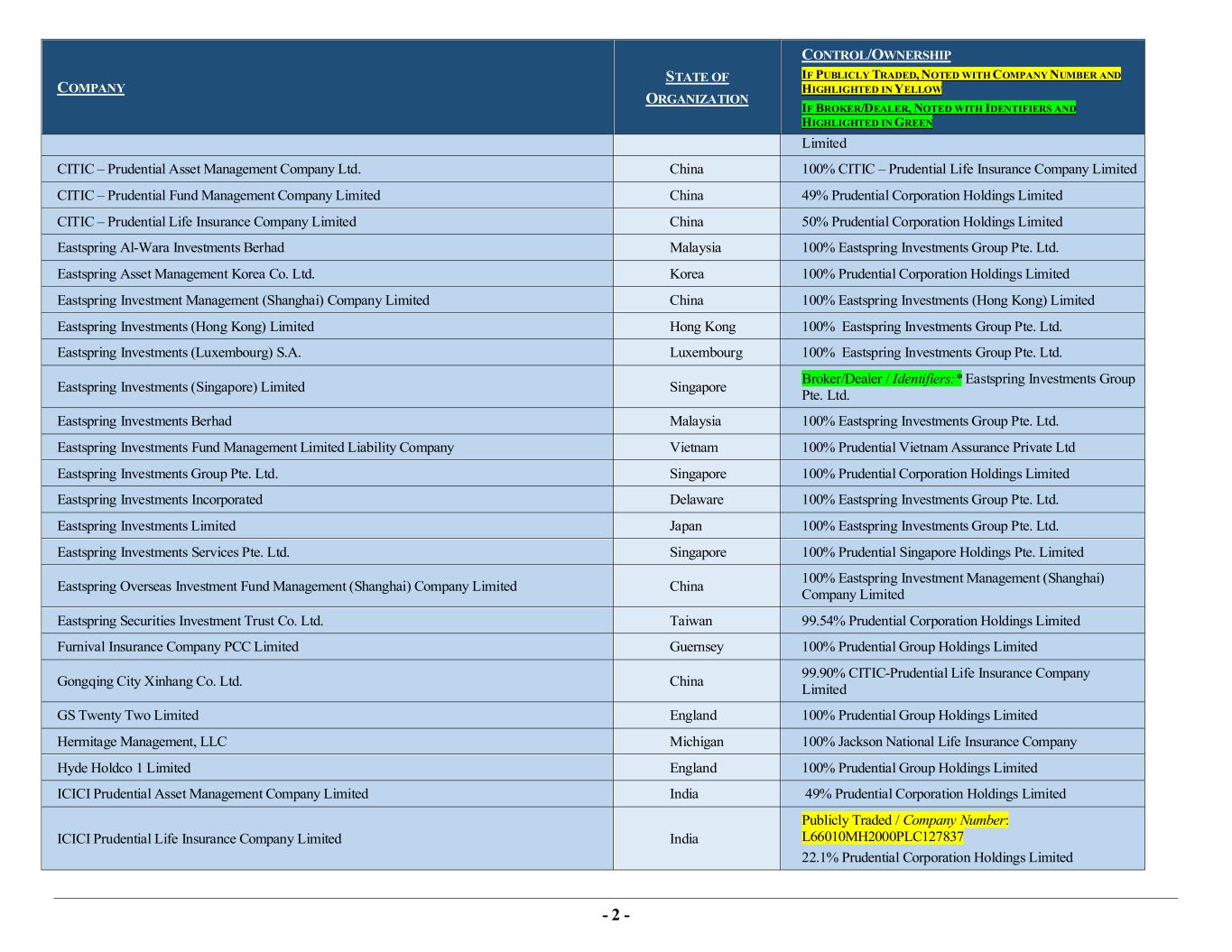Select Eastspring Investments Berhad company name
The image size is (1232, 952).
point(144,421)
